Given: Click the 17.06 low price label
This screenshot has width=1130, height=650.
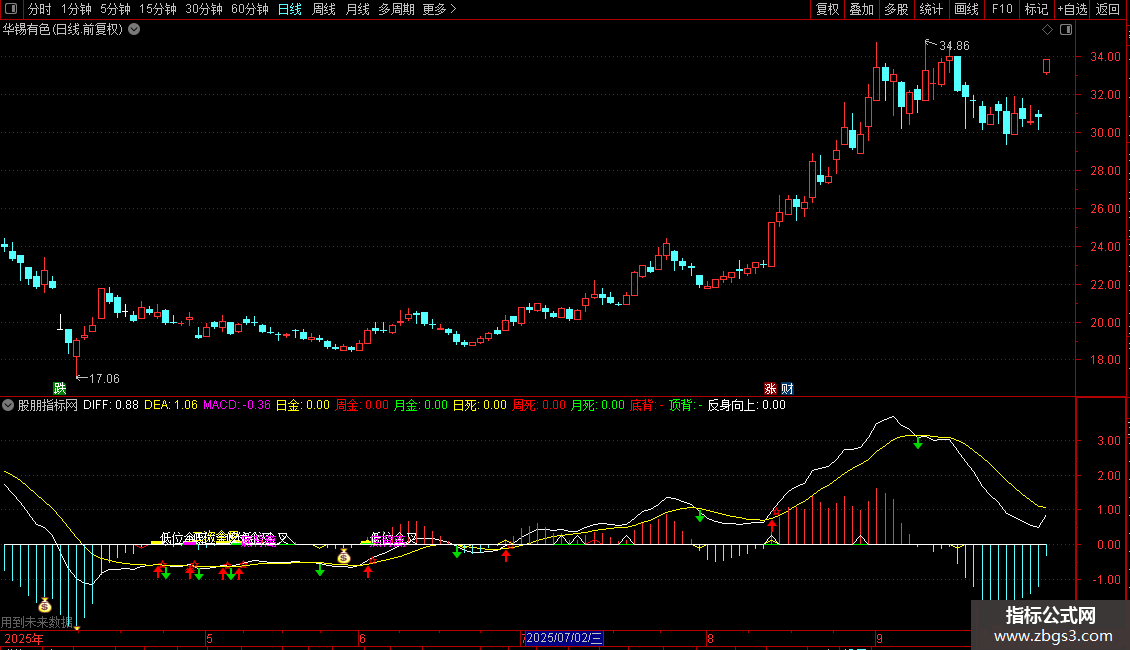Looking at the screenshot, I should tap(104, 378).
